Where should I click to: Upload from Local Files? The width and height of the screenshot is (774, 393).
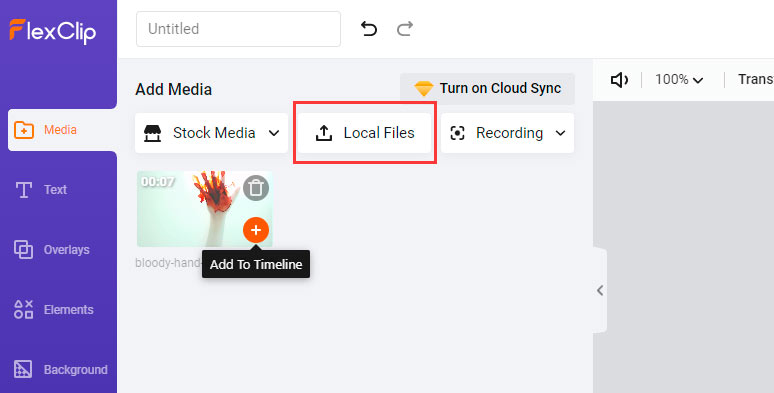coord(364,133)
